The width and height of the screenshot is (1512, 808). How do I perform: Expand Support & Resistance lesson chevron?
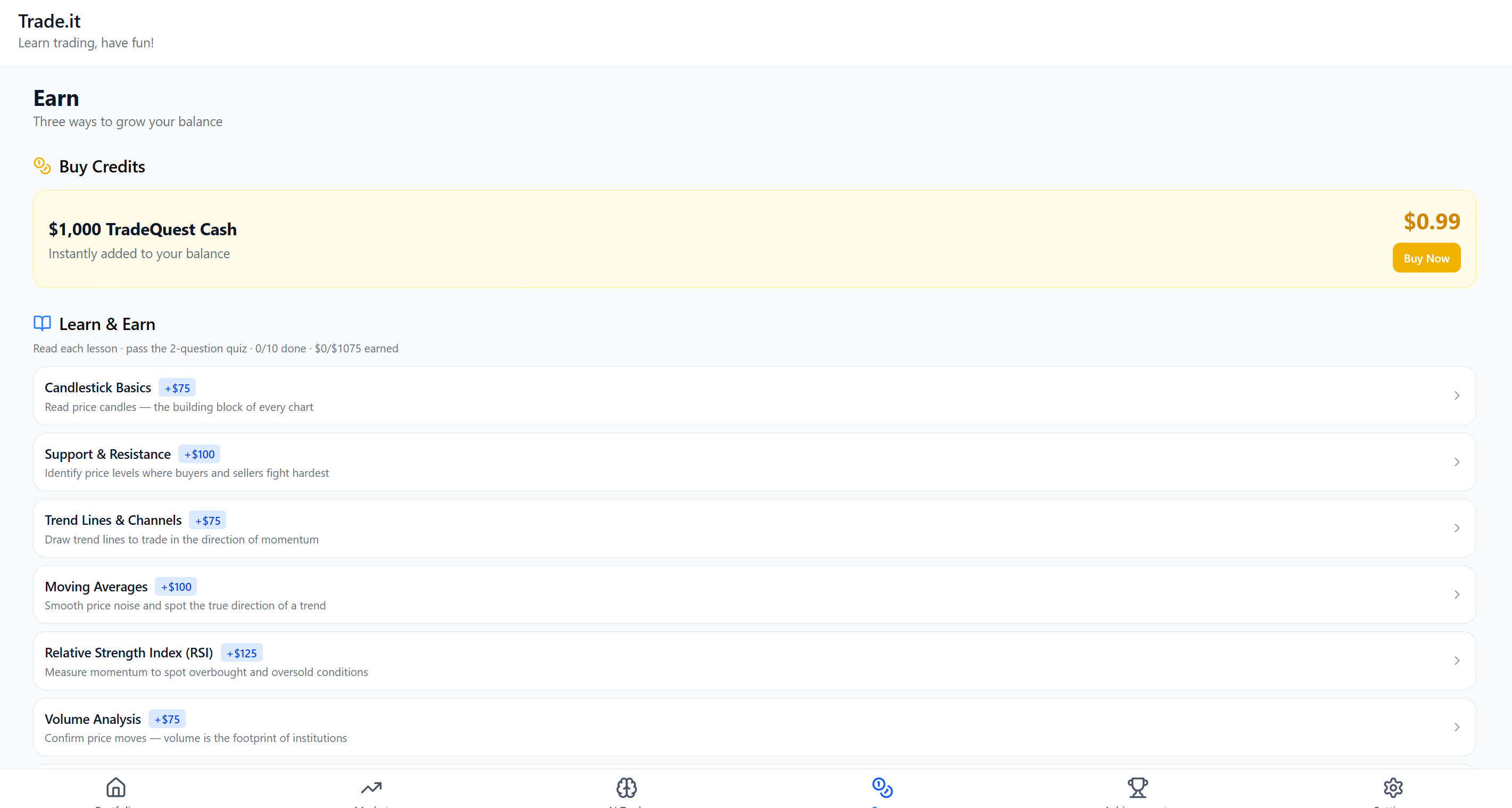(1456, 462)
